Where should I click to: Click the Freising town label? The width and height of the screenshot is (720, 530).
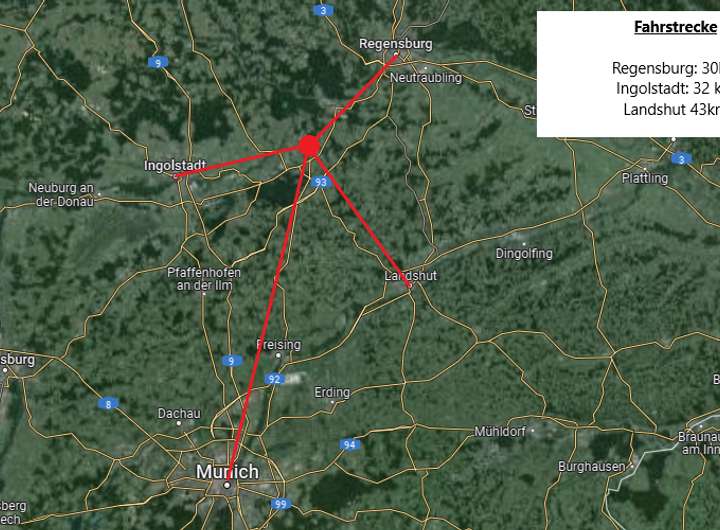point(278,344)
